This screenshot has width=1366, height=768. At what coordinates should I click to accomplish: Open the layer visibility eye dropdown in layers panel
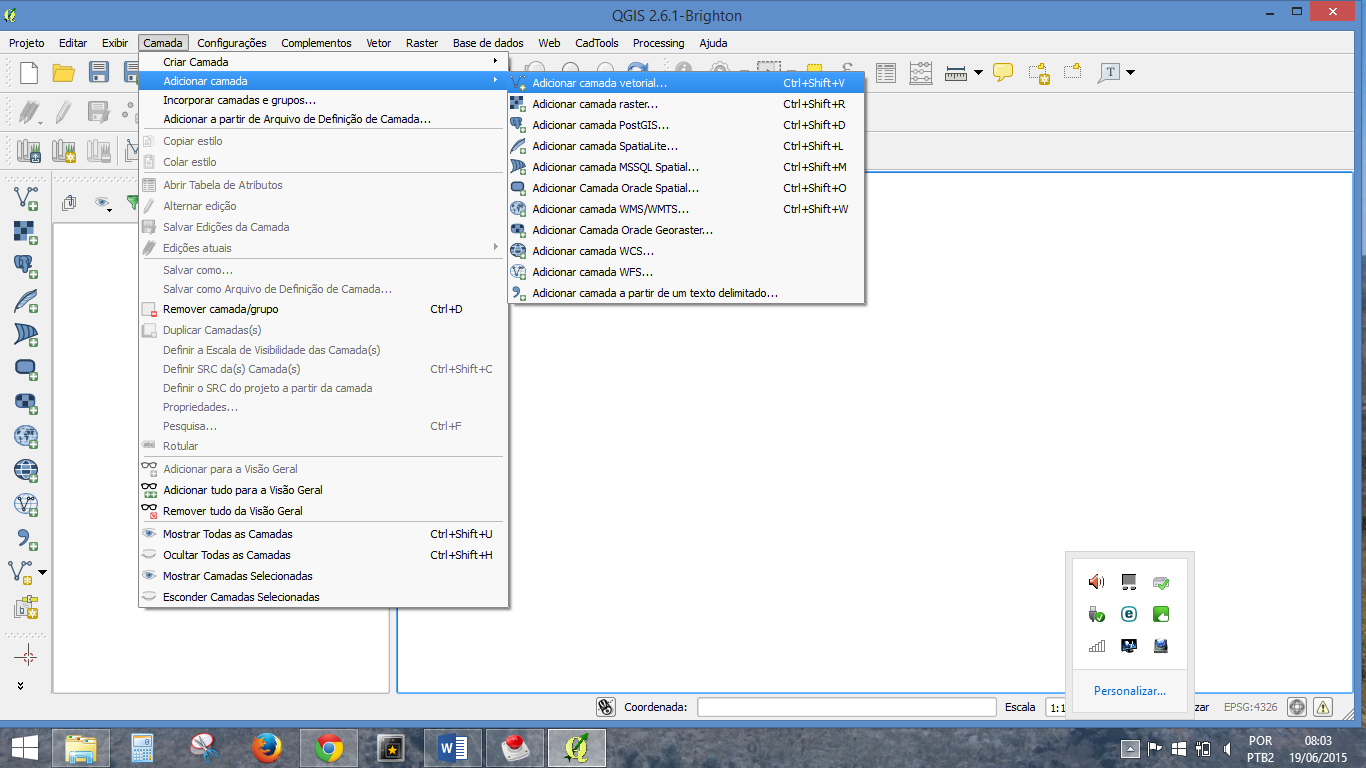pyautogui.click(x=104, y=203)
